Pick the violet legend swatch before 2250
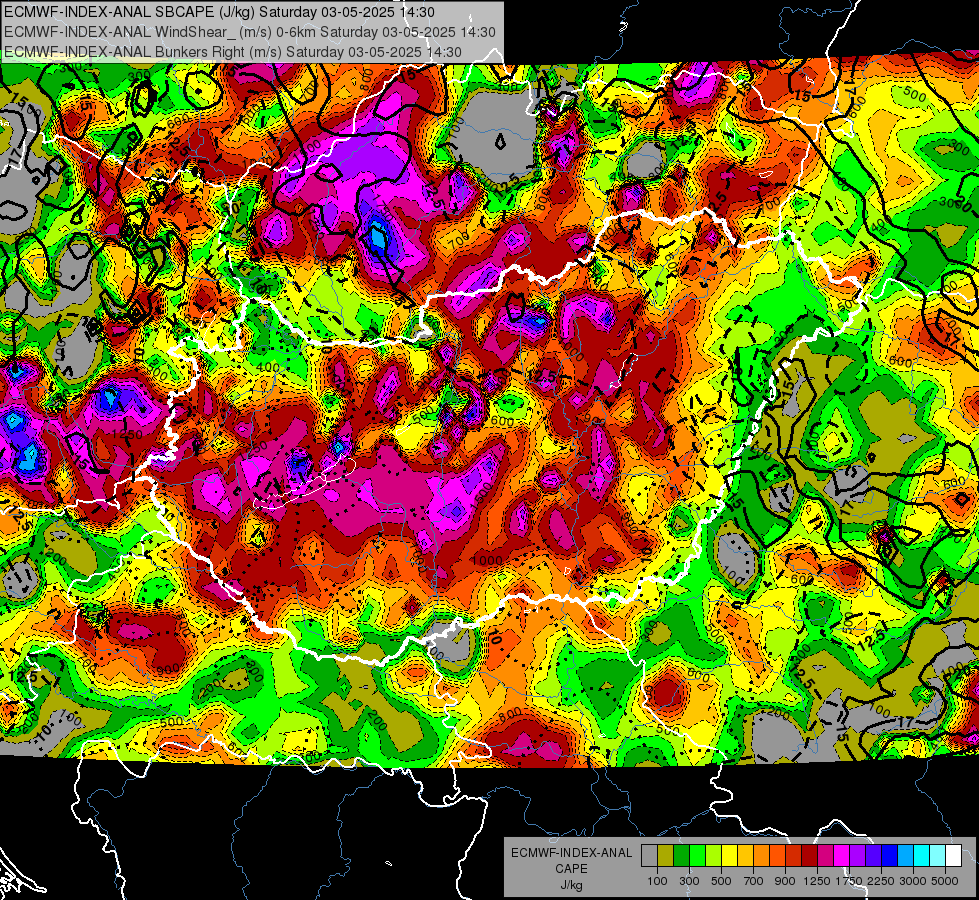Viewport: 979px width, 900px height. 873,856
